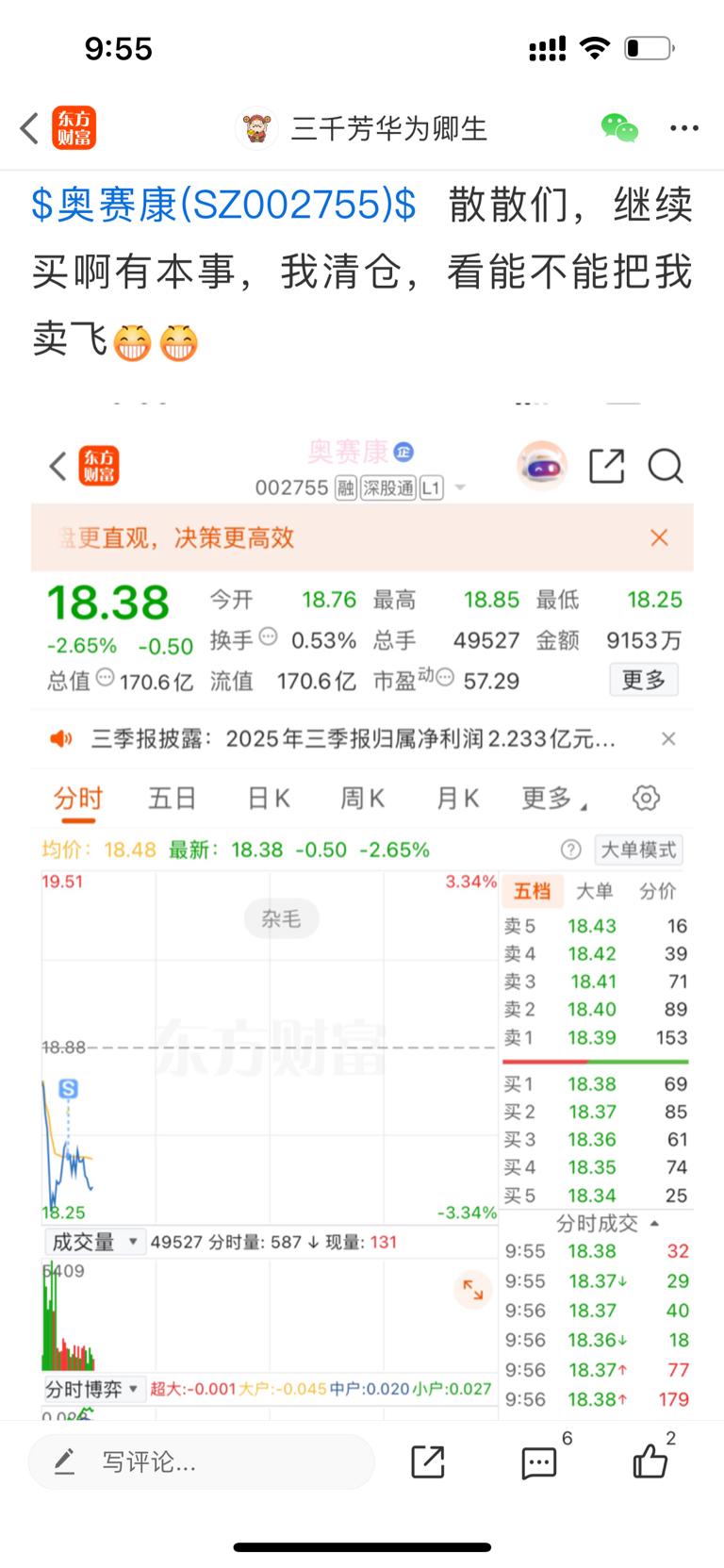Select the 大单 tab
The width and height of the screenshot is (724, 1568).
pyautogui.click(x=595, y=891)
